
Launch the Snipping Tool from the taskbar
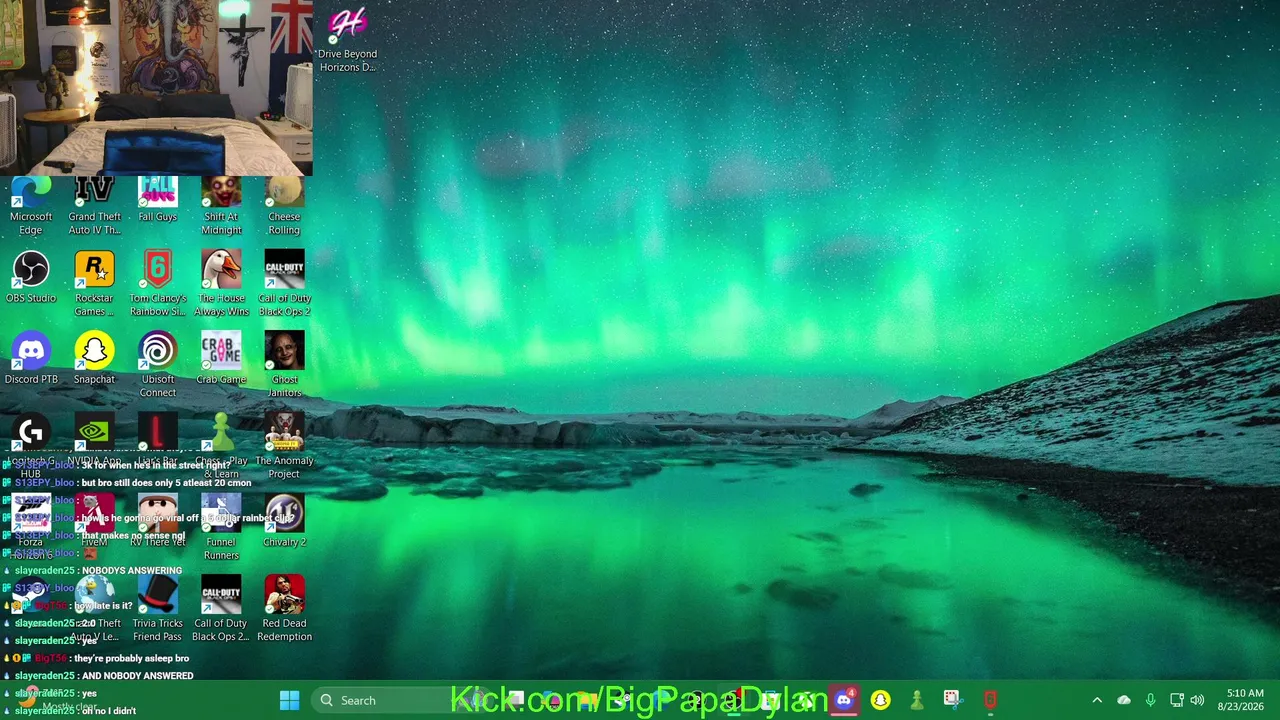point(952,700)
